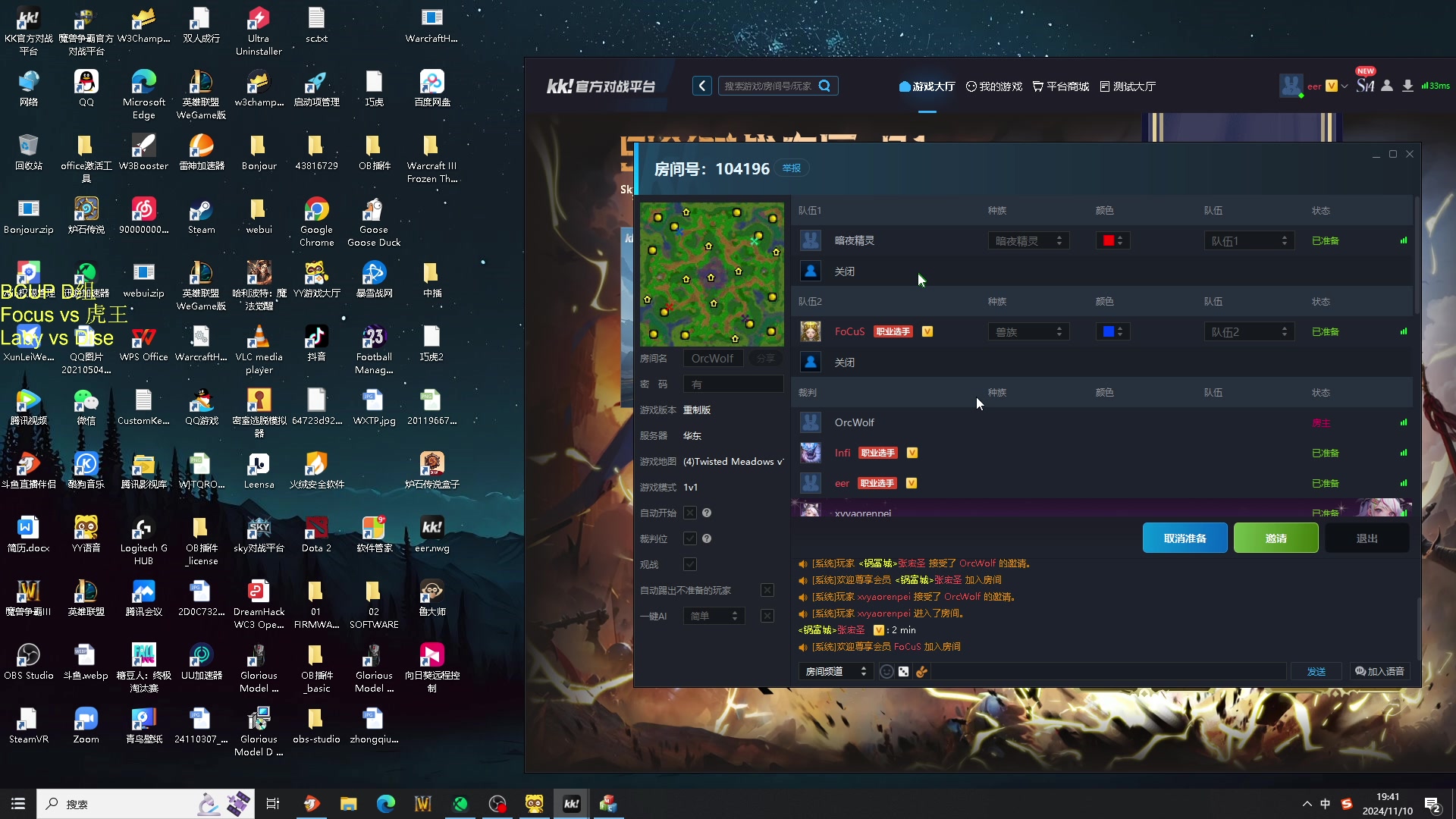This screenshot has height=819, width=1456.
Task: Open W3Booster desktop shortcut
Action: click(143, 152)
